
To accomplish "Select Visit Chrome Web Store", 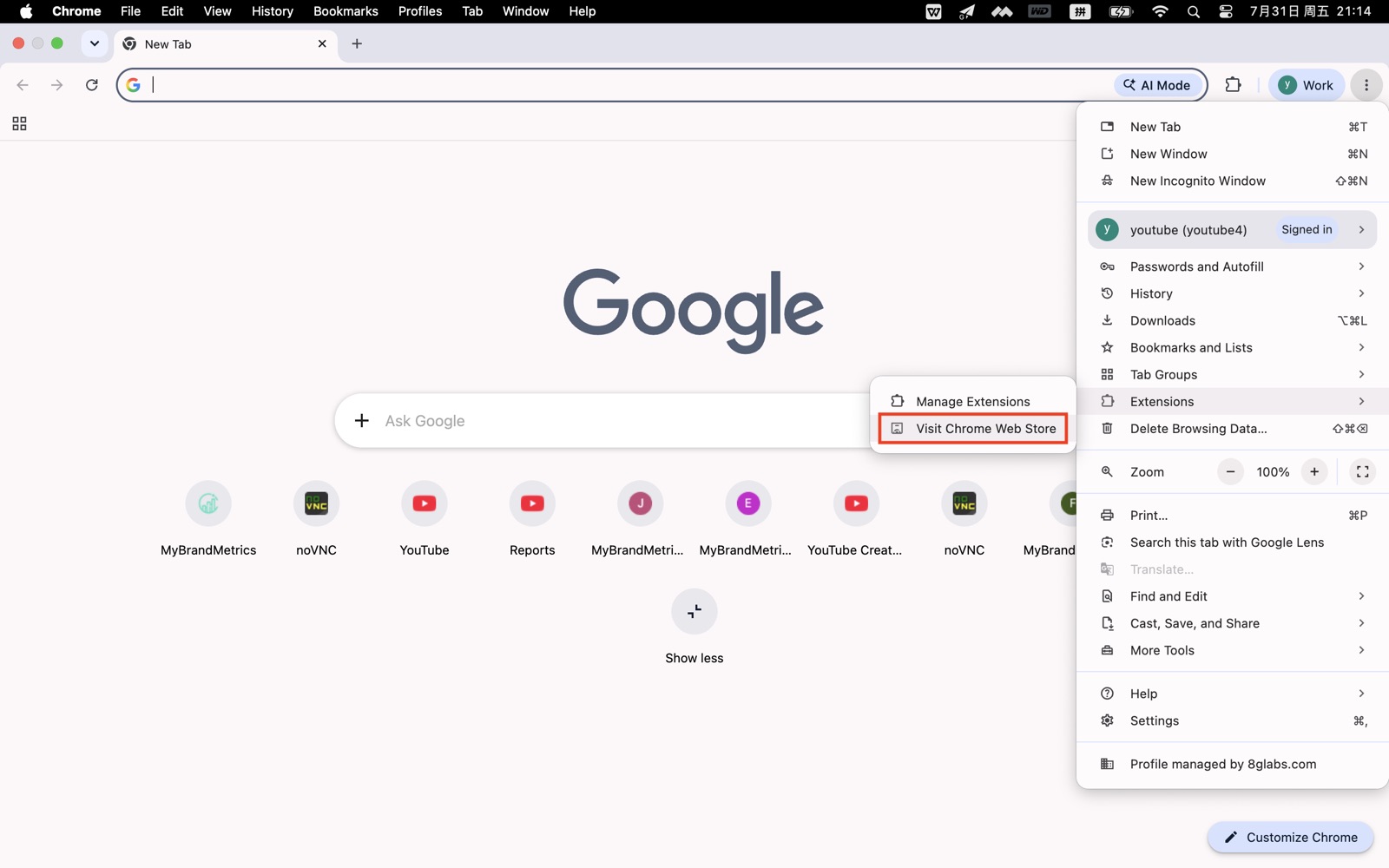I will (x=972, y=428).
